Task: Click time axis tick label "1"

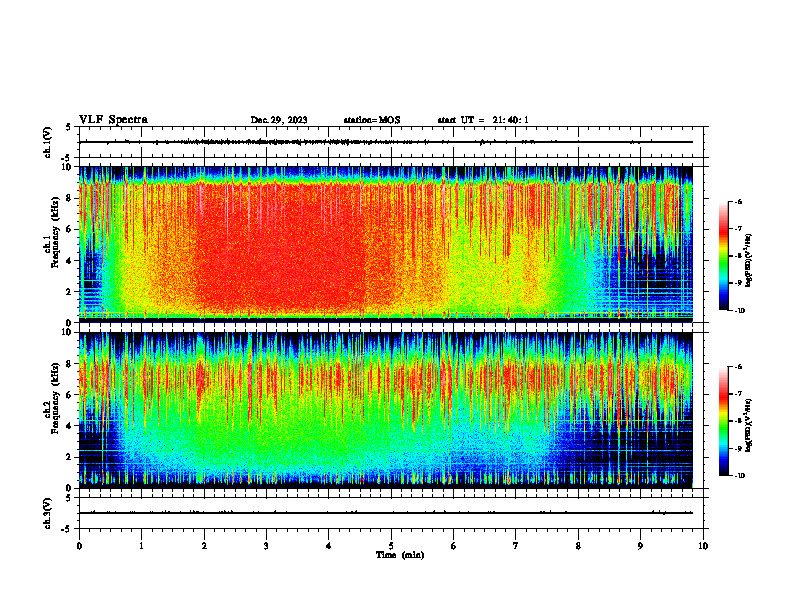Action: (x=141, y=546)
